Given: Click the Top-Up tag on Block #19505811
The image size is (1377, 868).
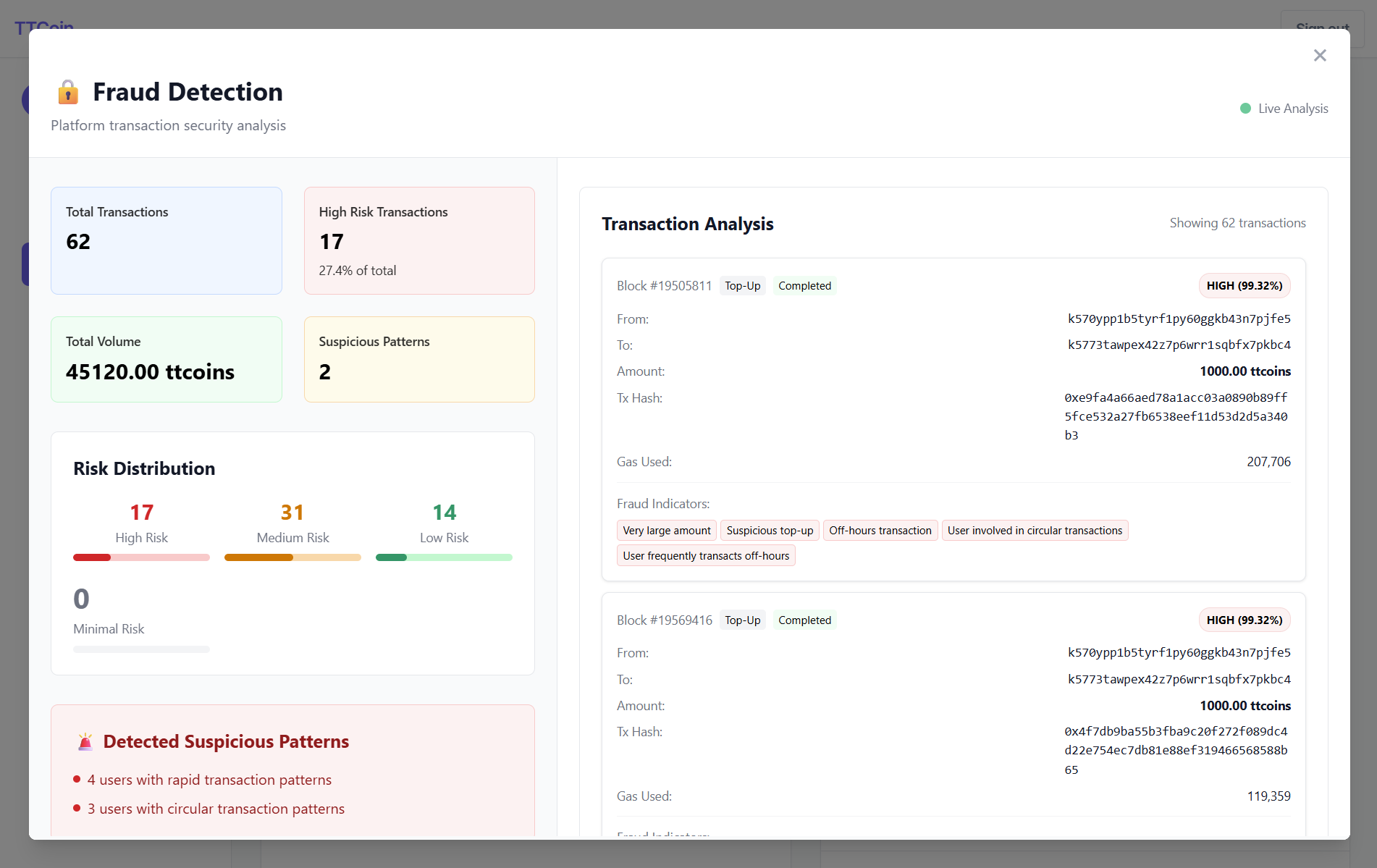Looking at the screenshot, I should point(743,286).
